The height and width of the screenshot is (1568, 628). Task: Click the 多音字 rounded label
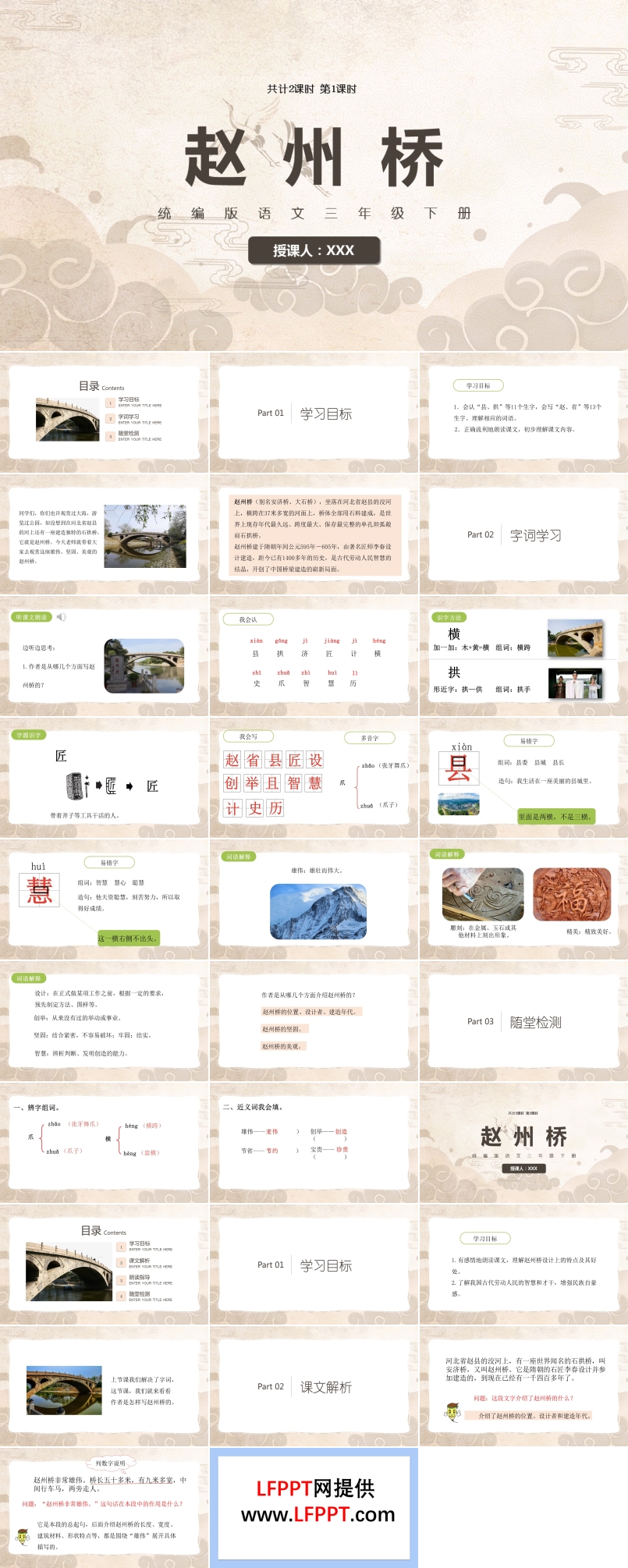370,737
